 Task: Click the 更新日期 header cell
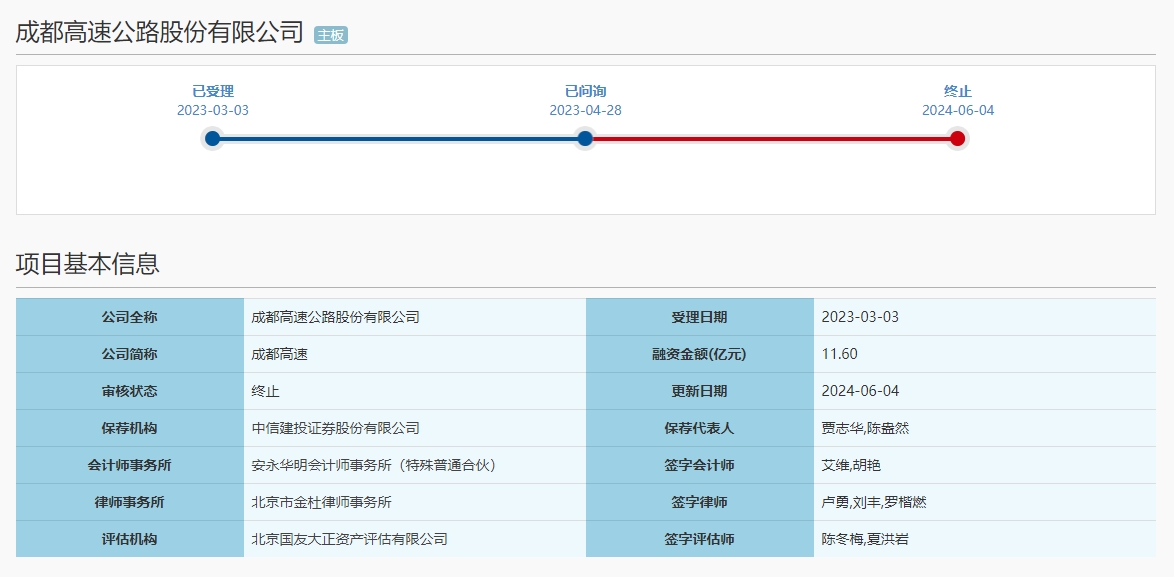[x=699, y=391]
